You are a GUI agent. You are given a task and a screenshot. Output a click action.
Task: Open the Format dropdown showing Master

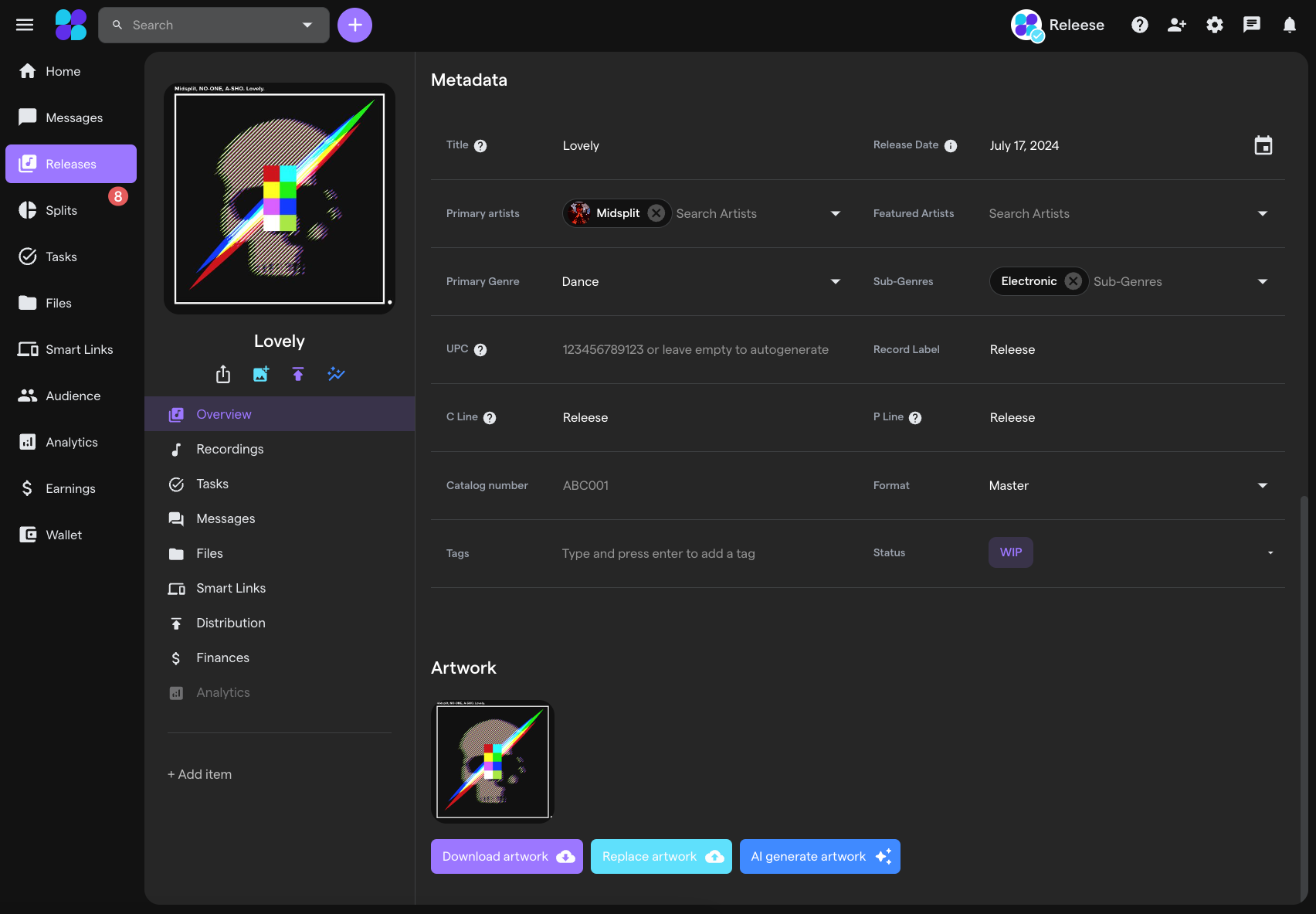pyautogui.click(x=1130, y=485)
